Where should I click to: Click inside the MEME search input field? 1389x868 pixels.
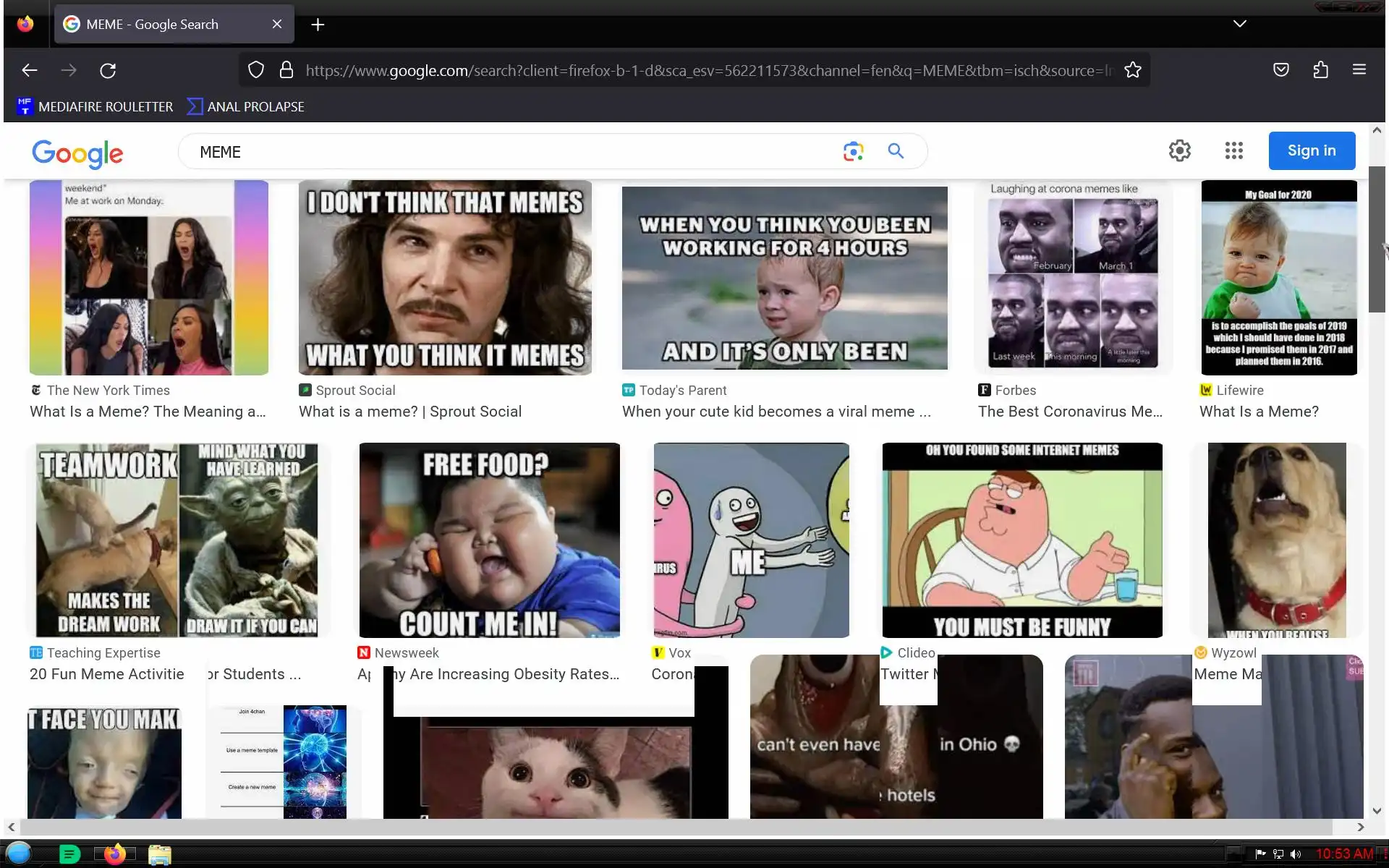click(506, 152)
